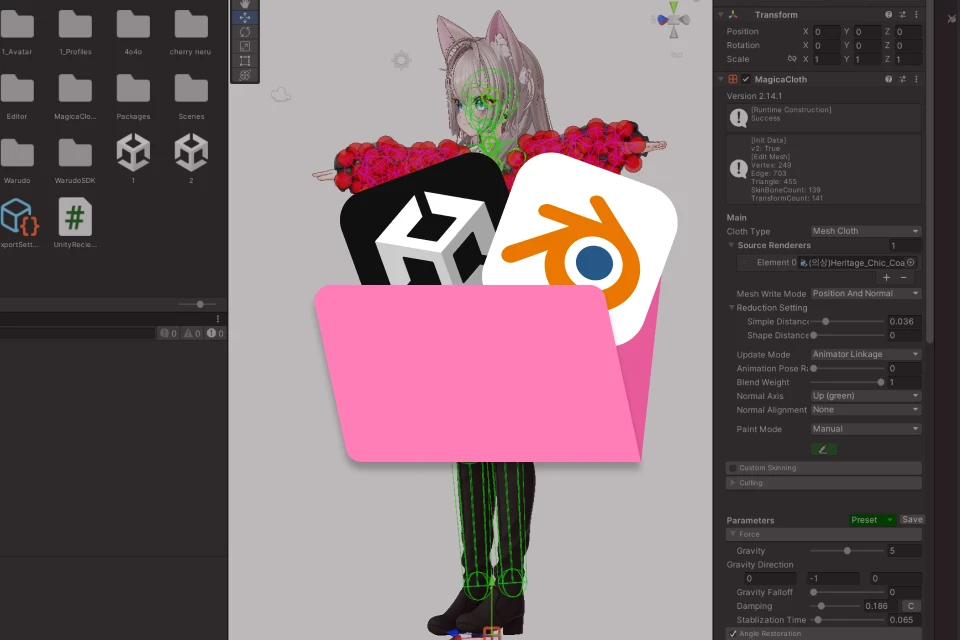Click the Position X input field
960x640 pixels.
point(826,31)
